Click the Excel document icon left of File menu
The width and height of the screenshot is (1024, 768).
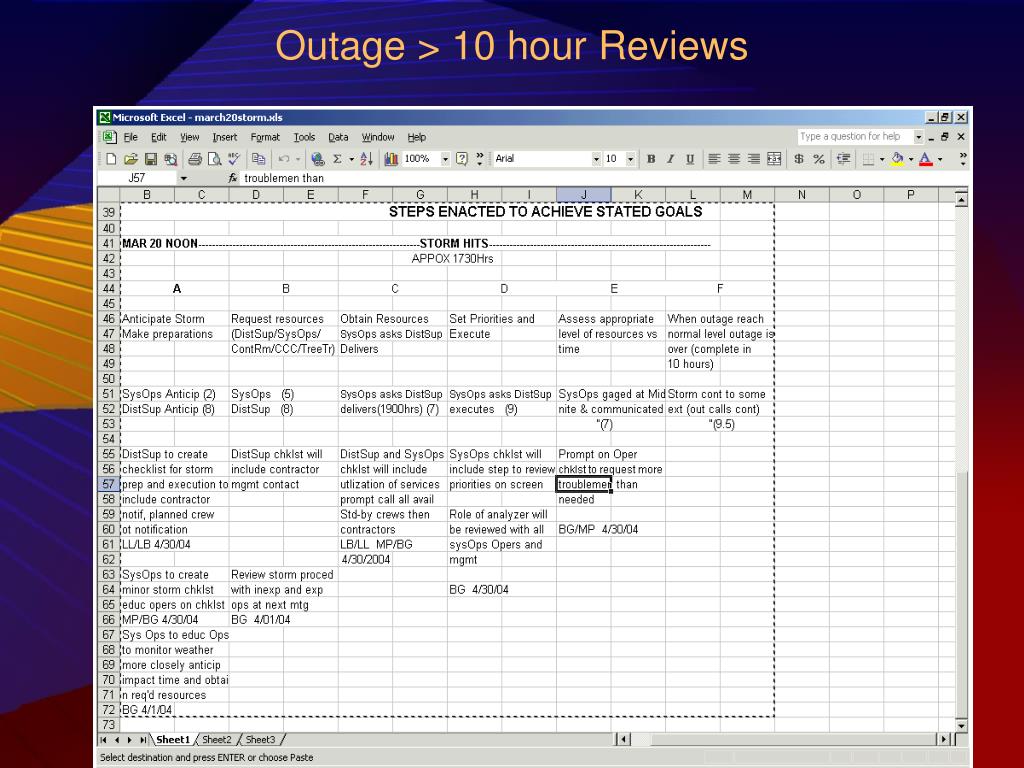coord(109,137)
